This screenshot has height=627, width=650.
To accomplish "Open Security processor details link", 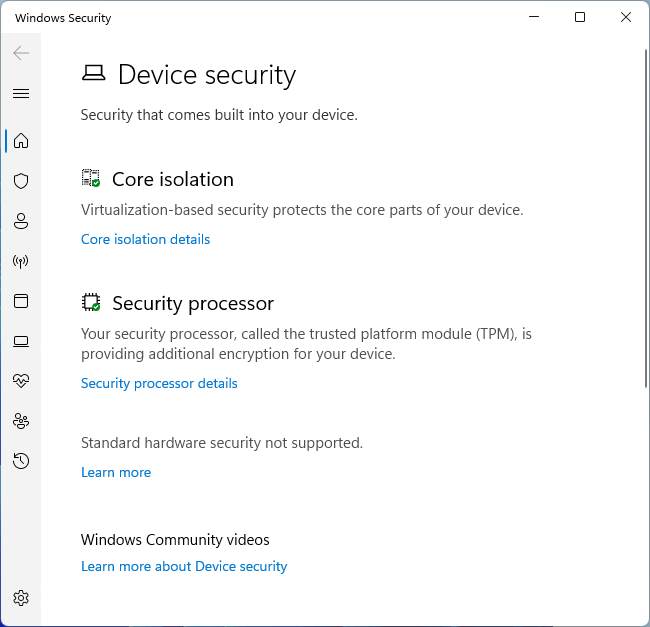I will [159, 383].
